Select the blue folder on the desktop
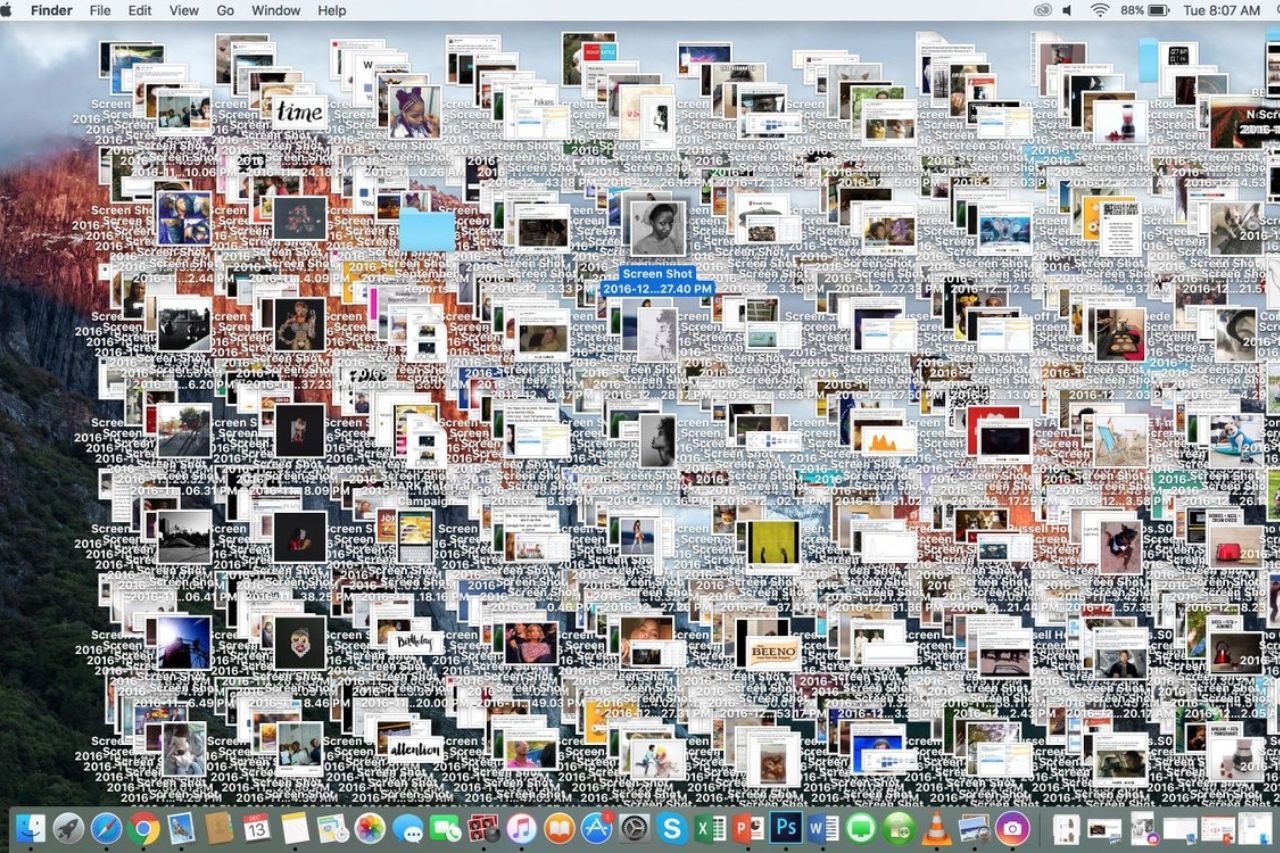 [x=427, y=230]
